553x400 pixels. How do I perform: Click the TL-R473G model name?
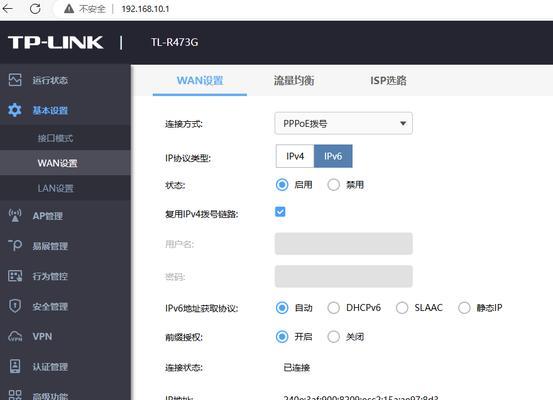175,42
